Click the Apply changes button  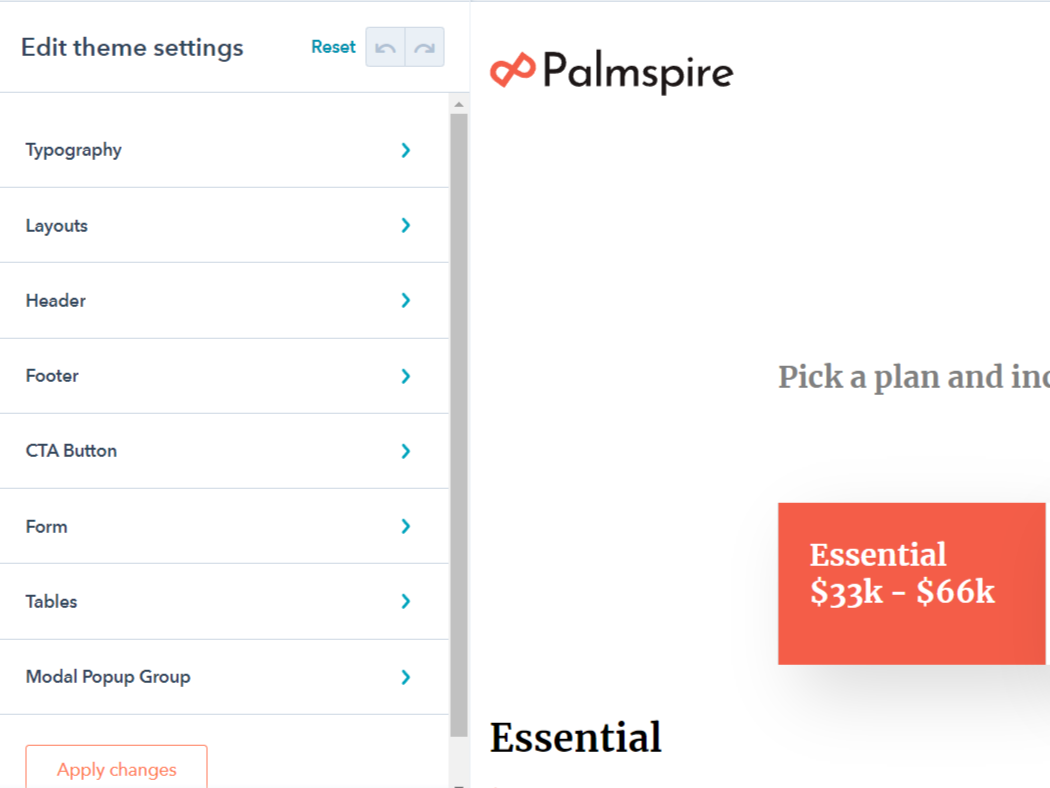coord(116,769)
